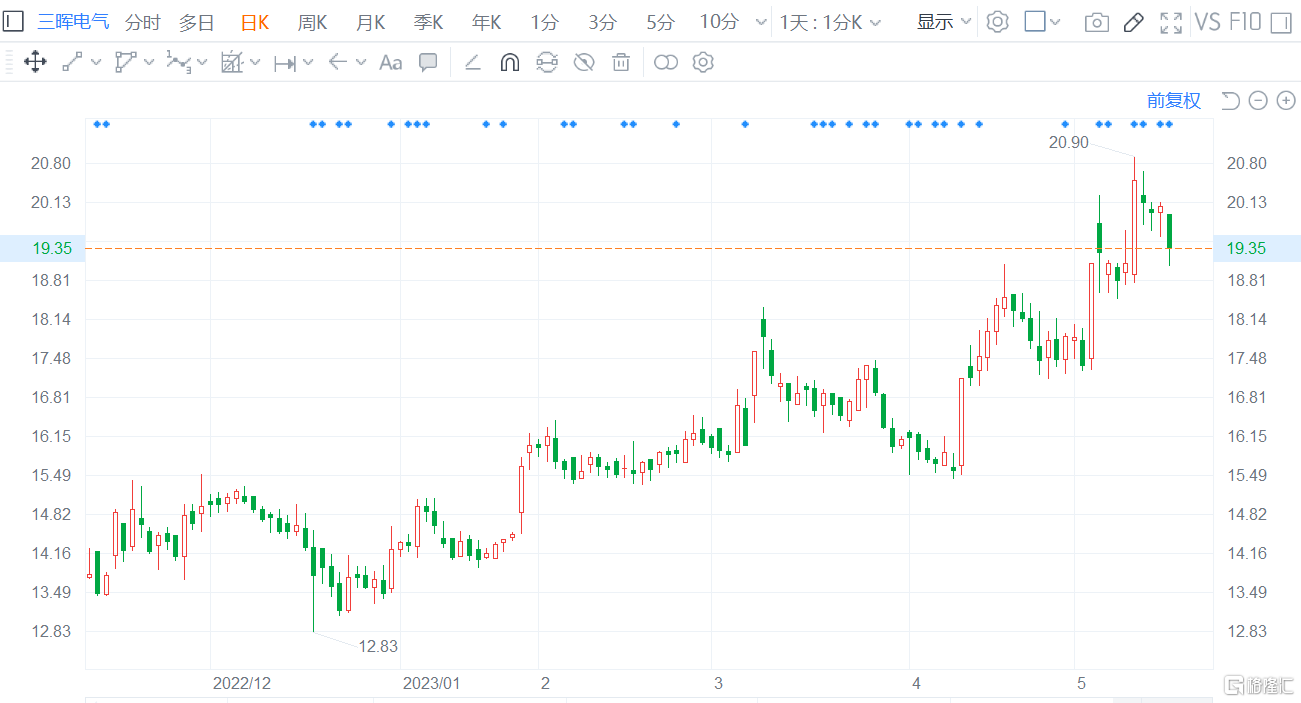Image resolution: width=1301 pixels, height=703 pixels.
Task: Switch to 月K monthly tab
Action: coord(370,22)
